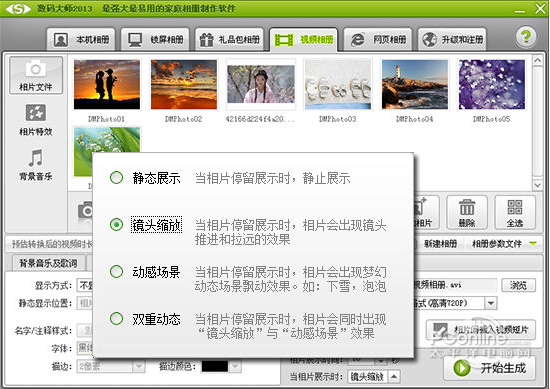
Task: Click the 字体 dropdown field
Action: coord(85,348)
